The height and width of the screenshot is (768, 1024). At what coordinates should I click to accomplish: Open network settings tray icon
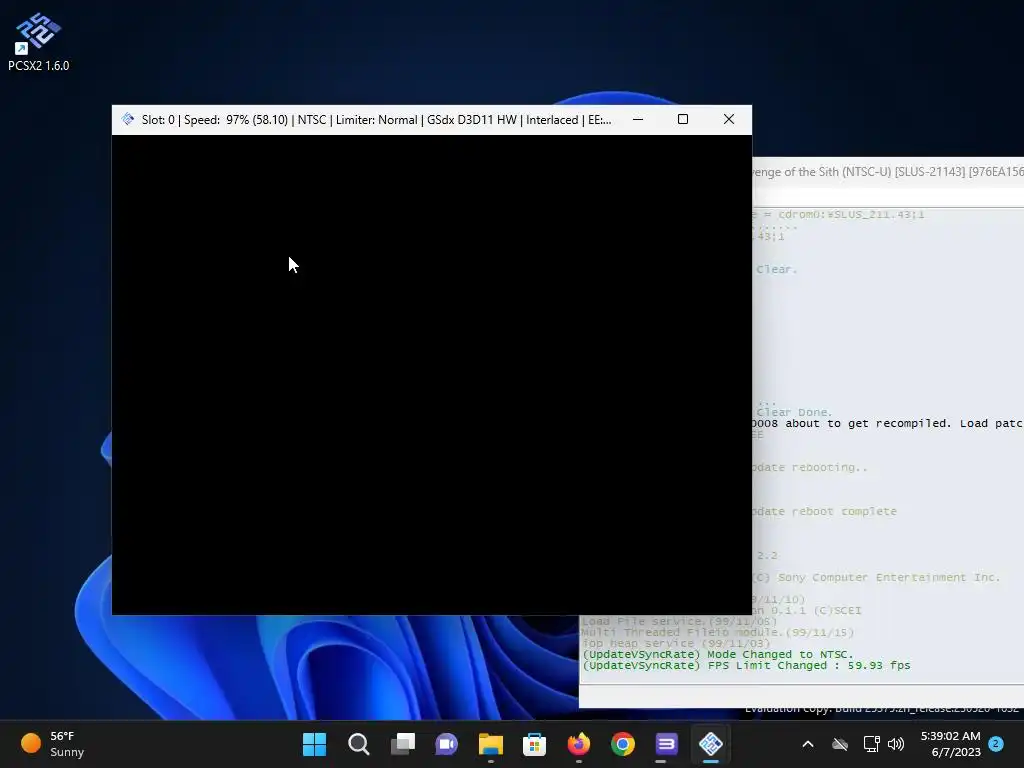coord(871,744)
